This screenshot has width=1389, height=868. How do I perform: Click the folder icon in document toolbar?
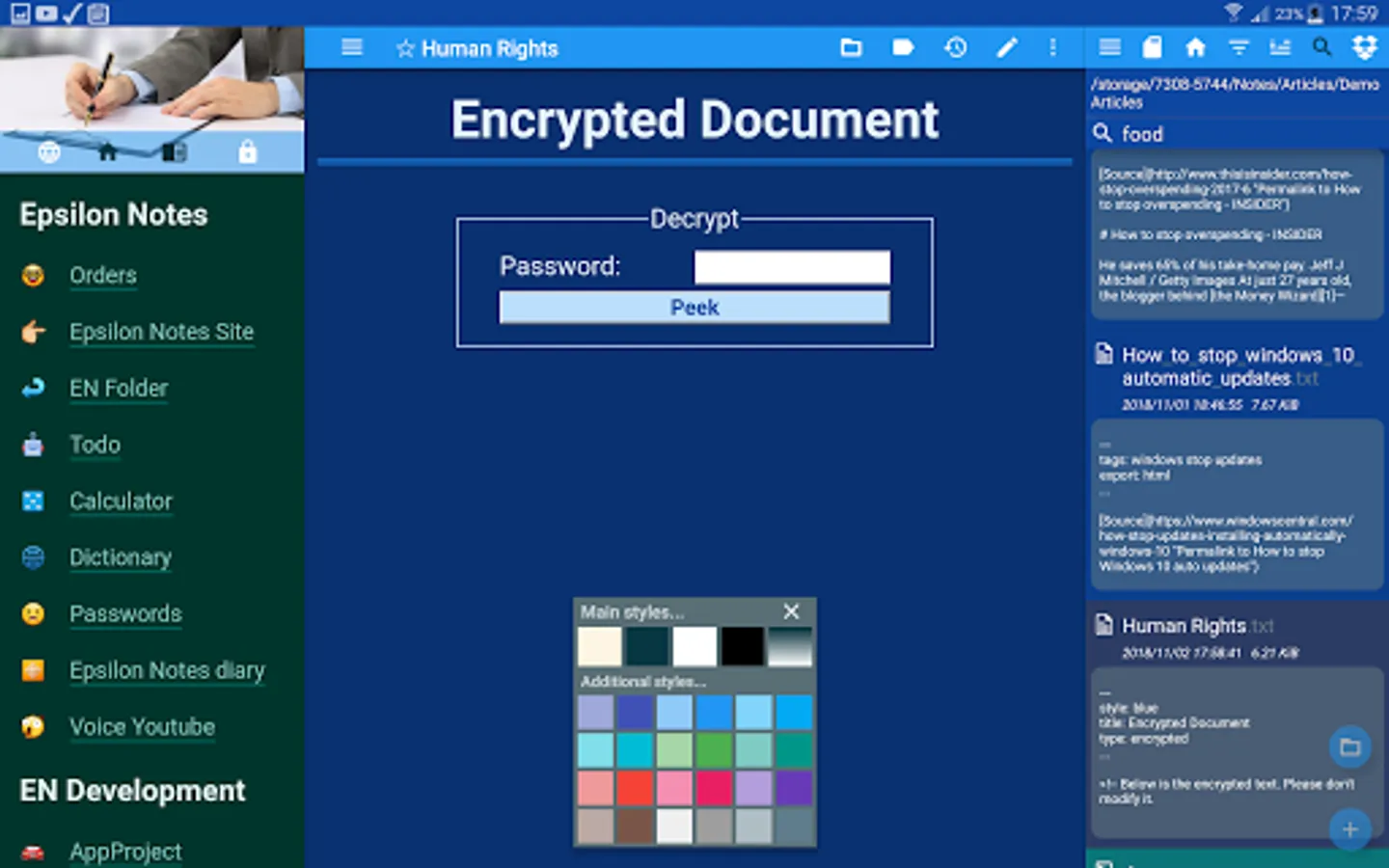(x=851, y=47)
